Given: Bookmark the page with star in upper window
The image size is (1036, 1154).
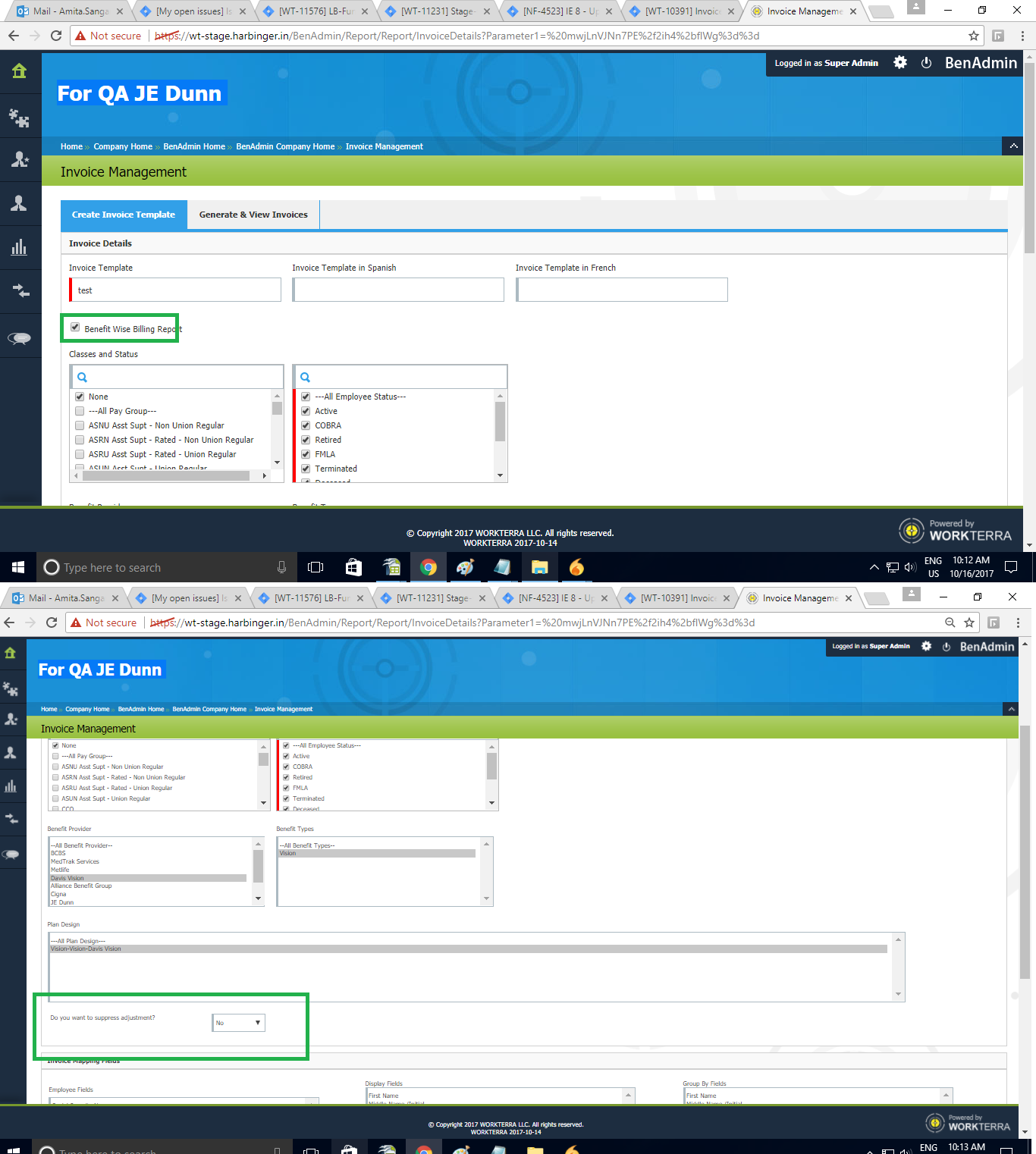Looking at the screenshot, I should 974,36.
